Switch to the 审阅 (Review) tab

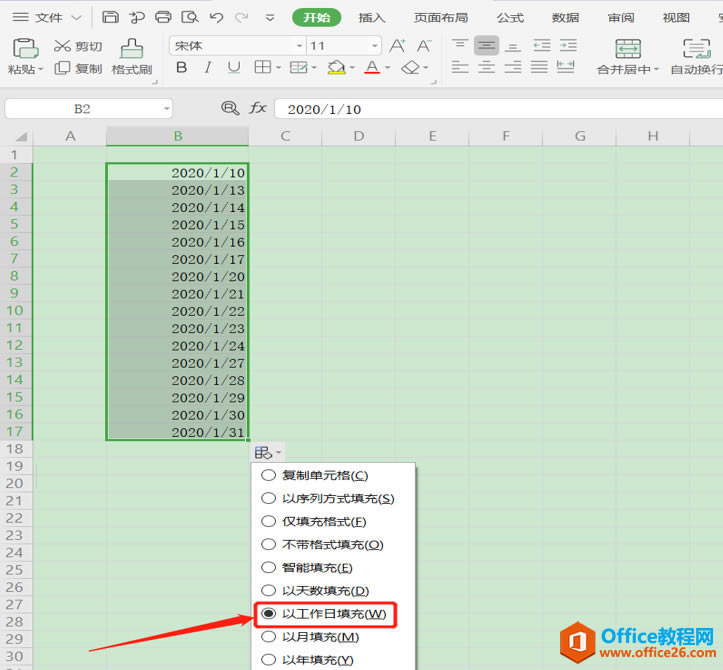coord(621,18)
